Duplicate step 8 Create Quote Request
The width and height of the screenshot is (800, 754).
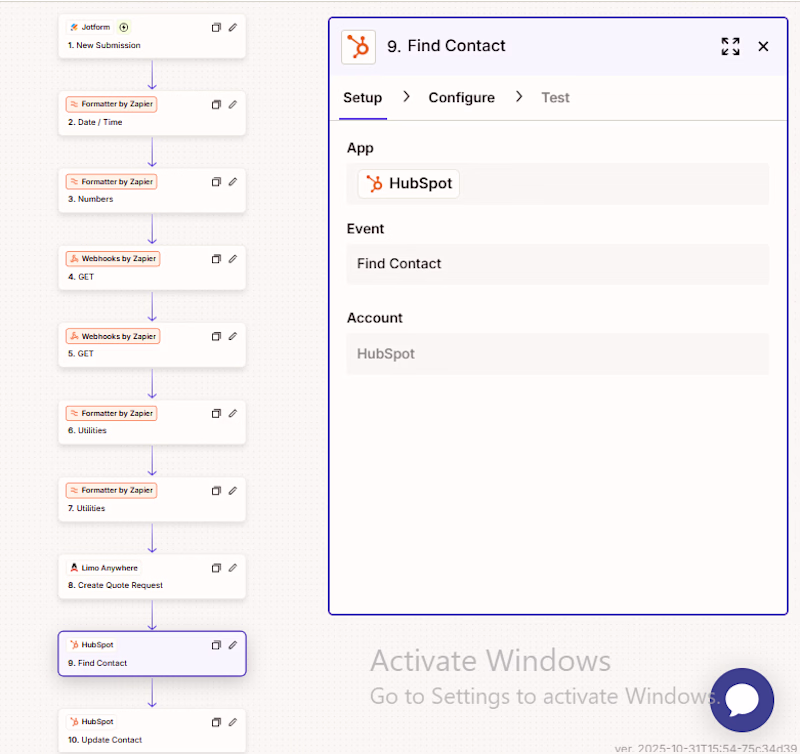coord(216,568)
